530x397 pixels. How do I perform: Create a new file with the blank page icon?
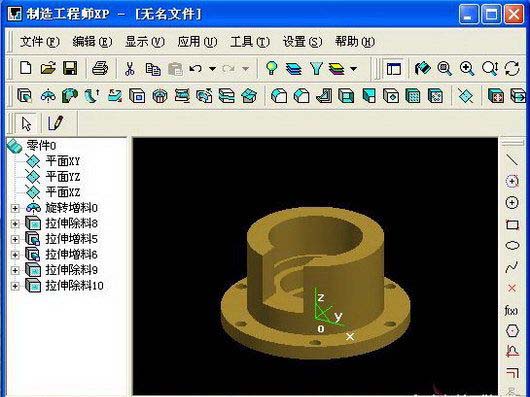[26, 68]
